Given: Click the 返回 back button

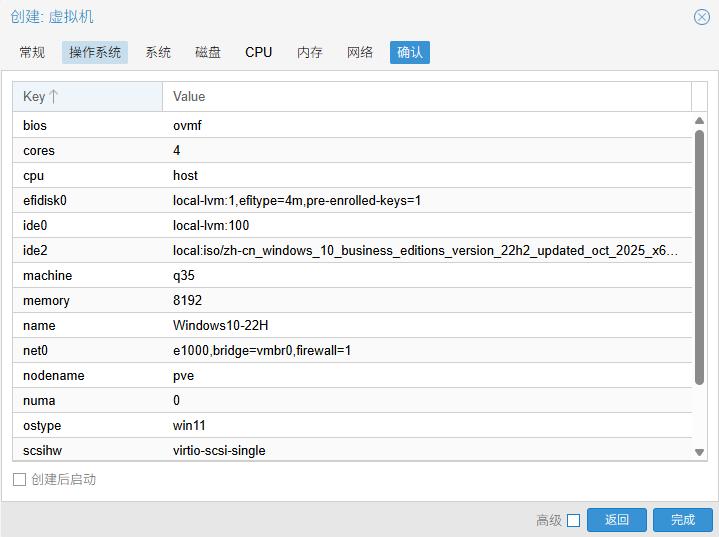Looking at the screenshot, I should (x=617, y=520).
